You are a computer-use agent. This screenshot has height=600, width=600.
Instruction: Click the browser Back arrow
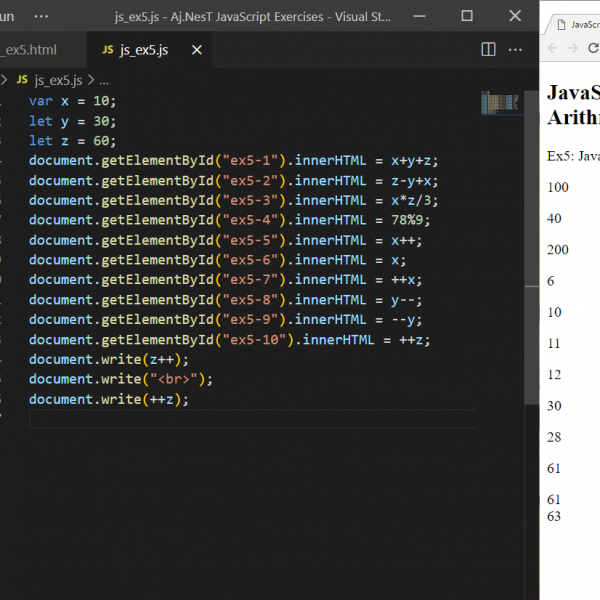point(552,48)
